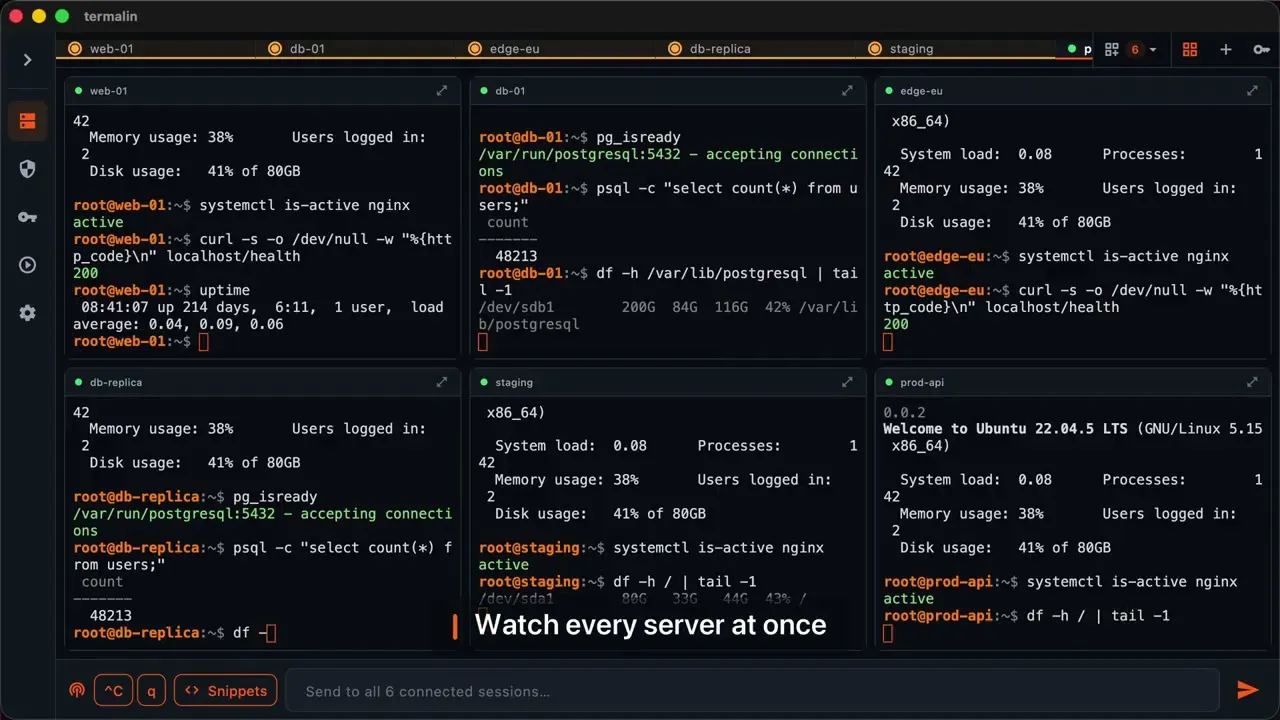Switch to the db-replica tab

(755, 48)
